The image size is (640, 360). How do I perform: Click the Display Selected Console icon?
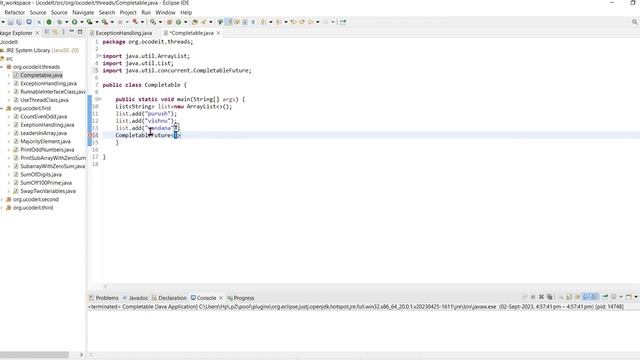click(613, 297)
